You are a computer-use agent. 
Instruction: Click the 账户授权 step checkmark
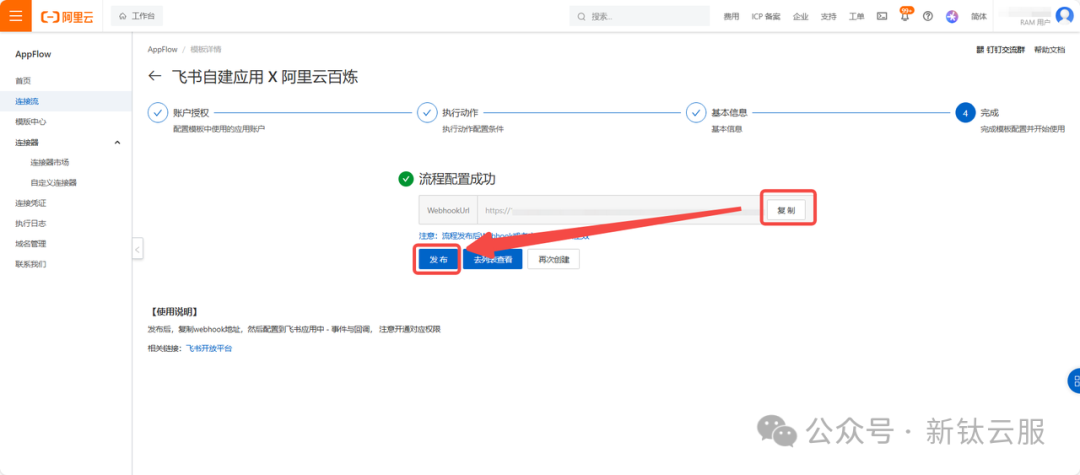[x=158, y=113]
